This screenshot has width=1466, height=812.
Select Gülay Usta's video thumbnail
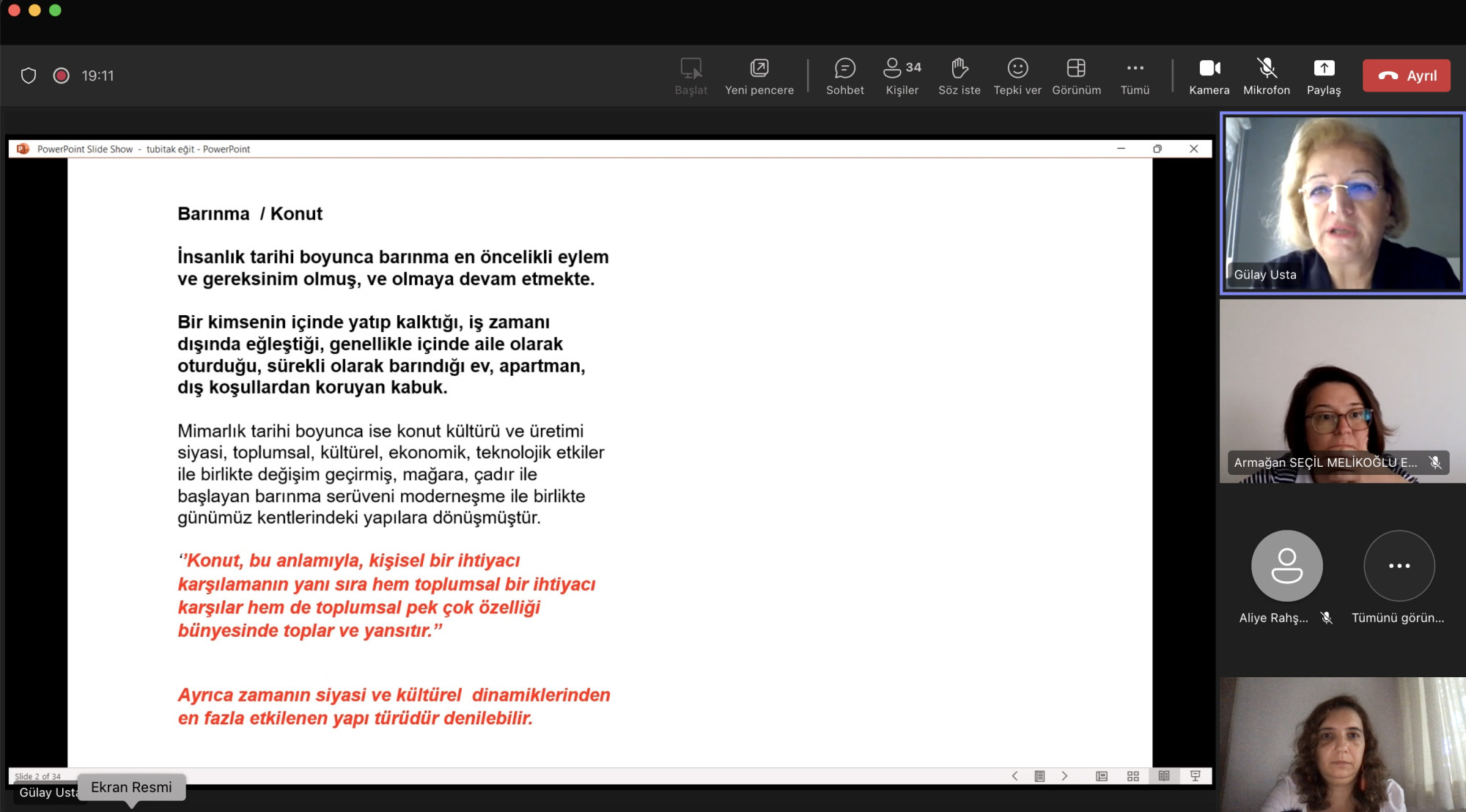[1342, 203]
